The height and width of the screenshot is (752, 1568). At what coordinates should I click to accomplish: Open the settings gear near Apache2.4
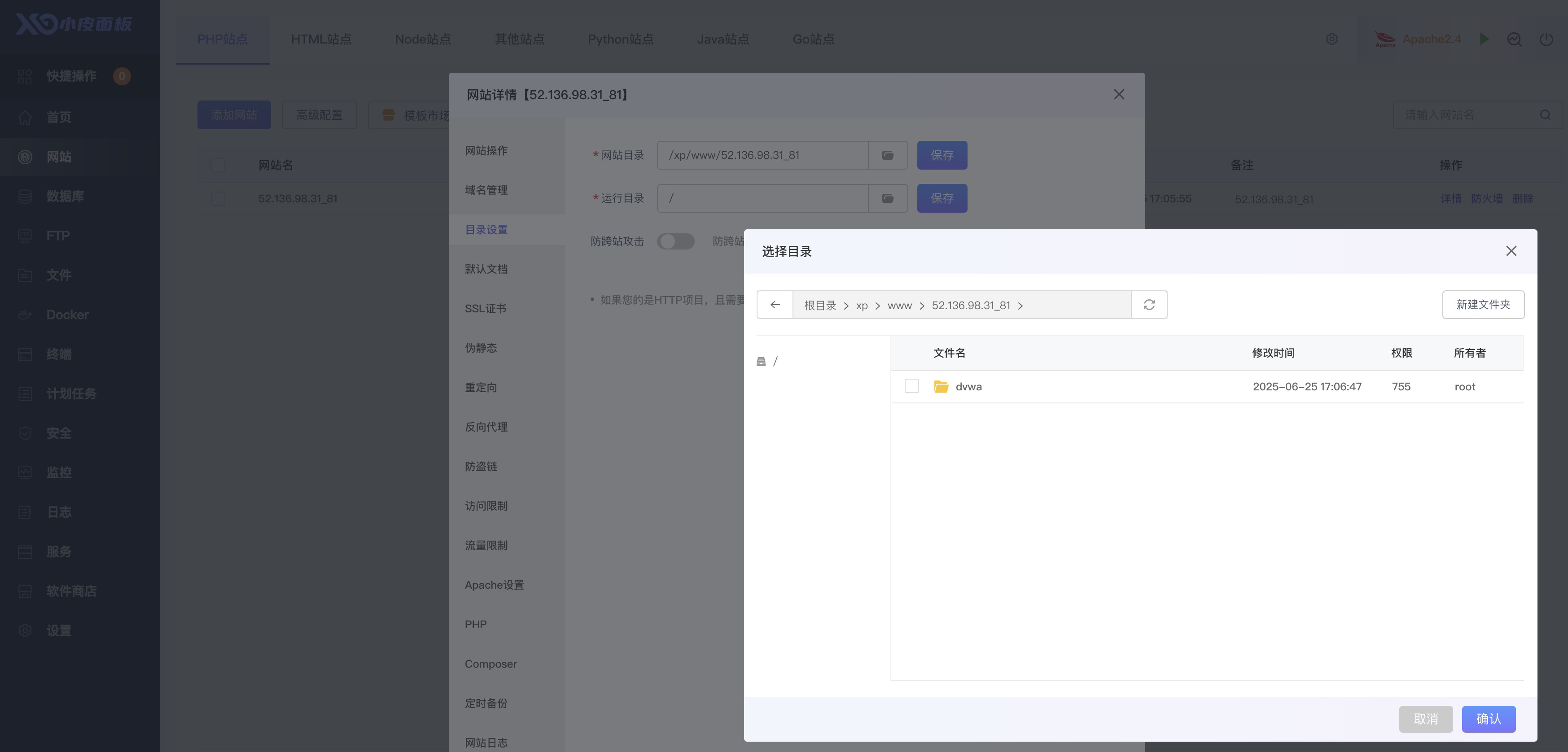click(1331, 39)
